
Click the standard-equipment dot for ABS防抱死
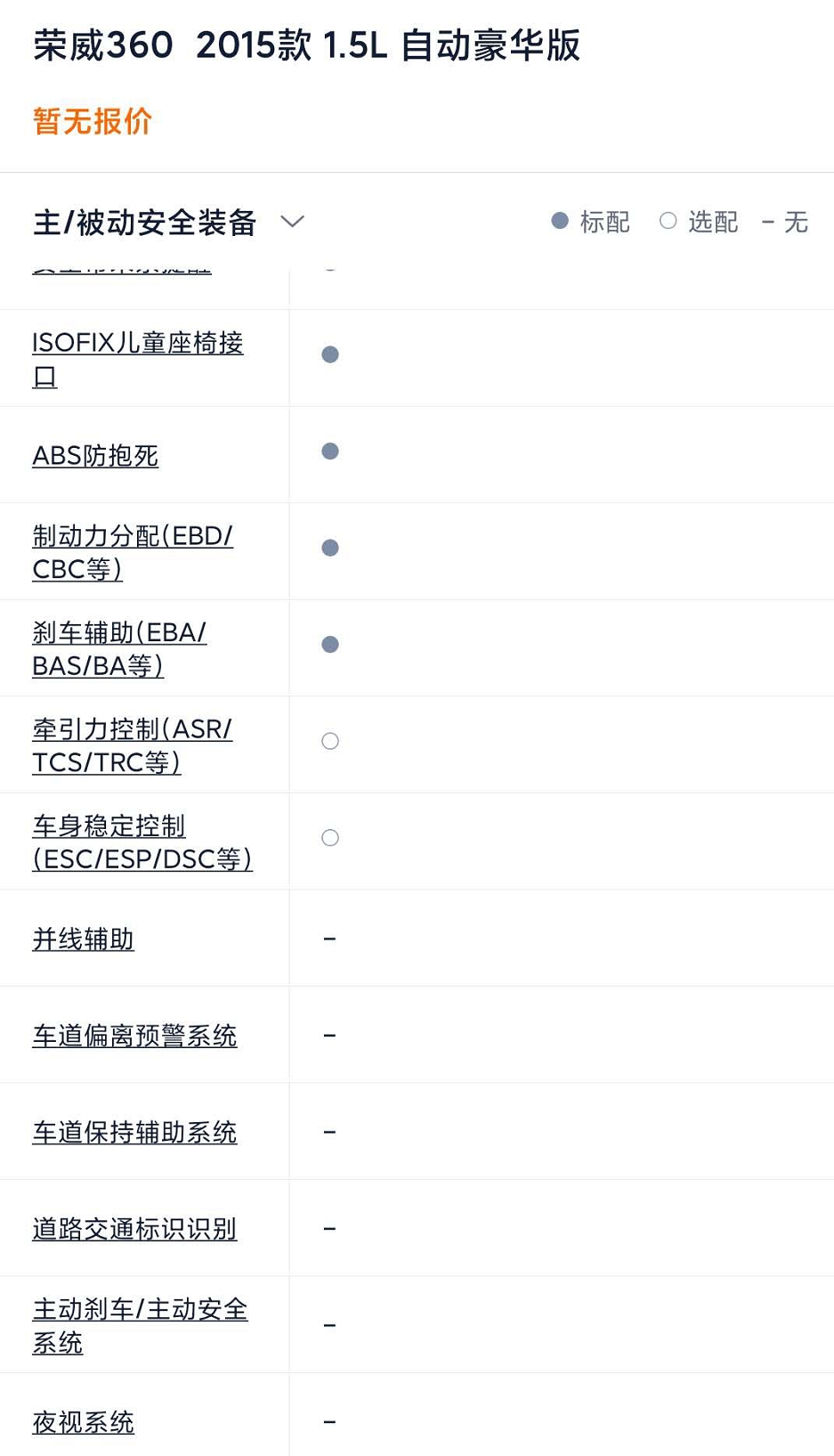click(330, 451)
